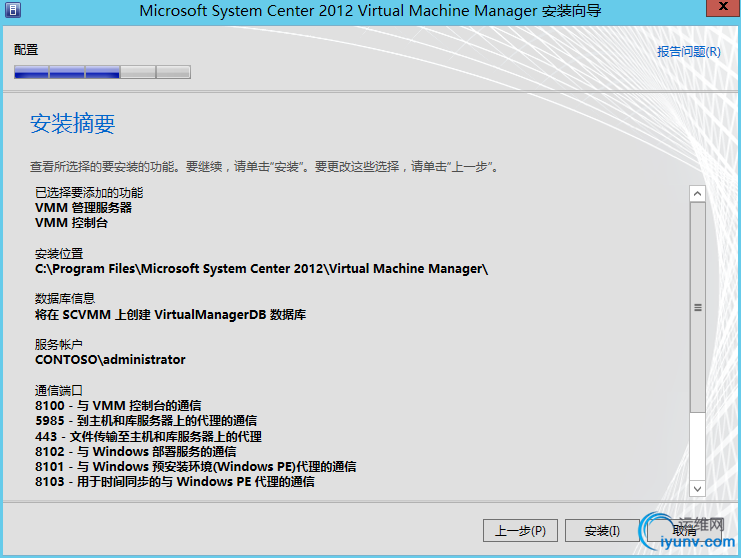Click the 安装(I) button to start installation
741x558 pixels.
click(x=602, y=531)
